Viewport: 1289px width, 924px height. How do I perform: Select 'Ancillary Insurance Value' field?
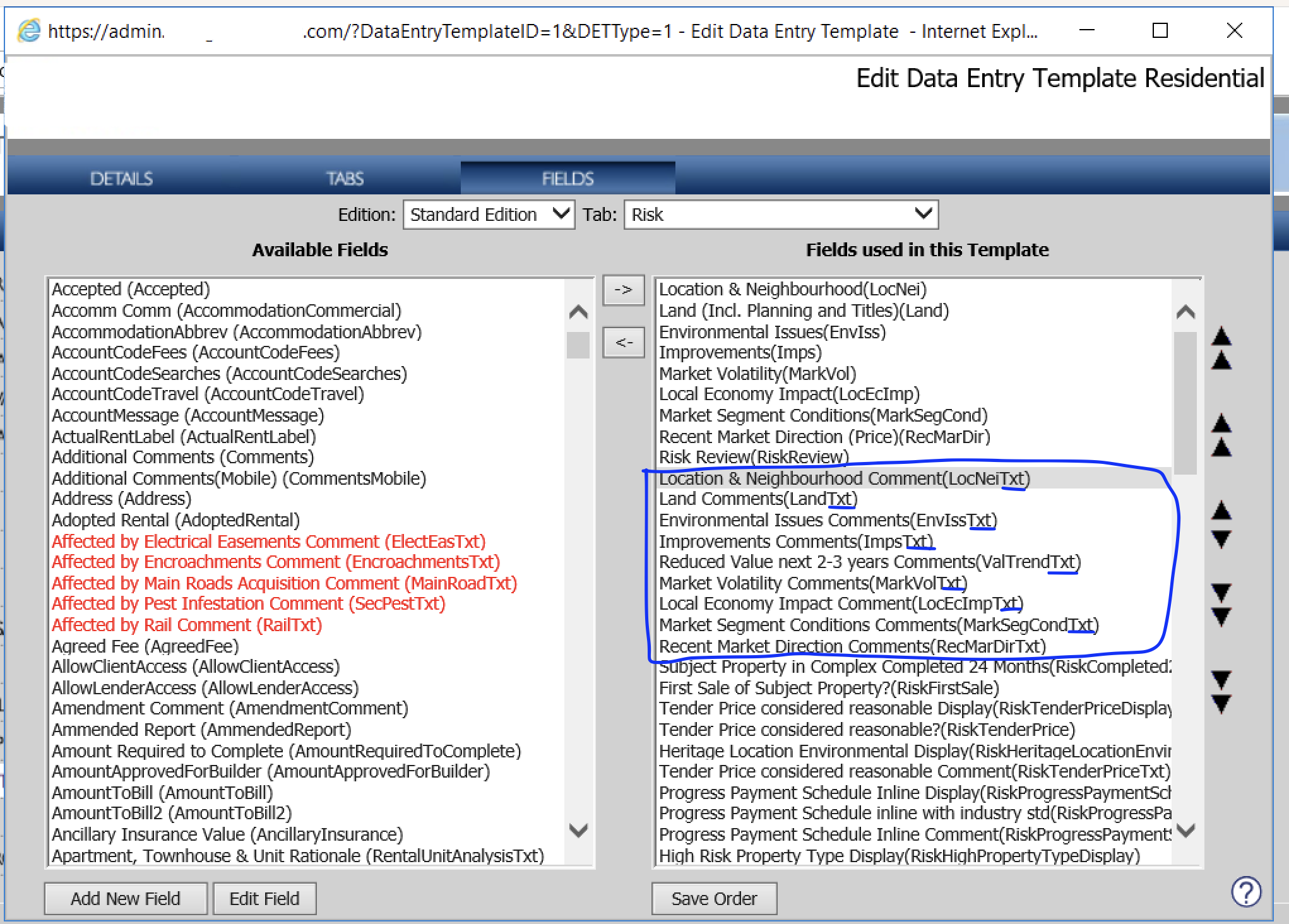pos(227,834)
